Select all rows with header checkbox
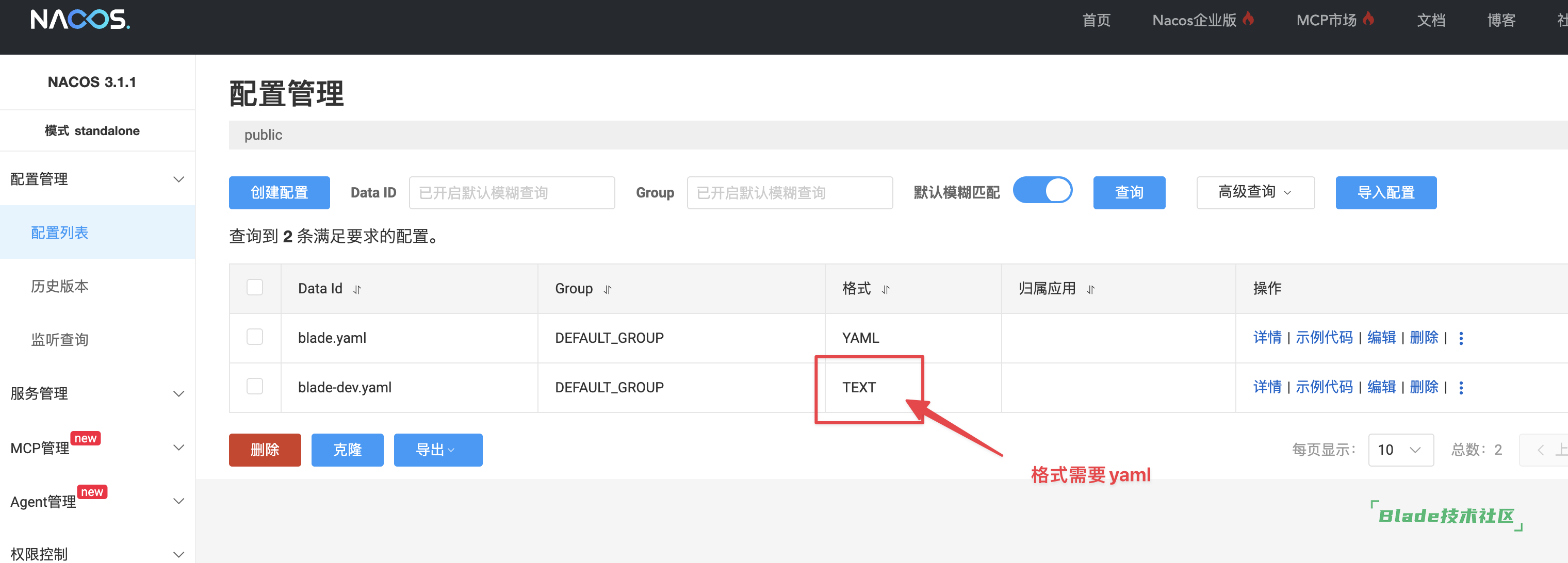The width and height of the screenshot is (1568, 563). point(254,287)
